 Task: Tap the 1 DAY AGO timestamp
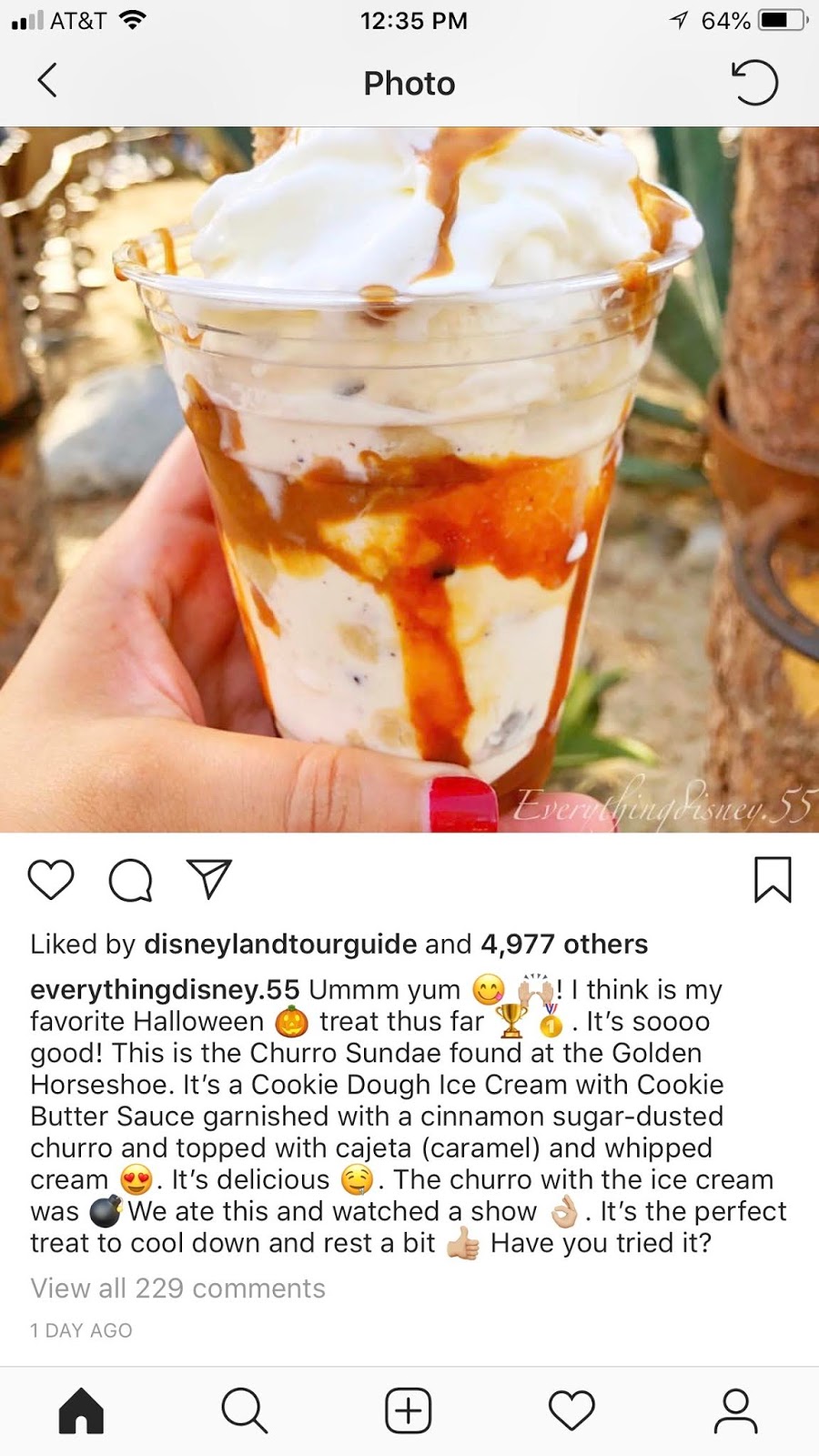click(x=81, y=1330)
